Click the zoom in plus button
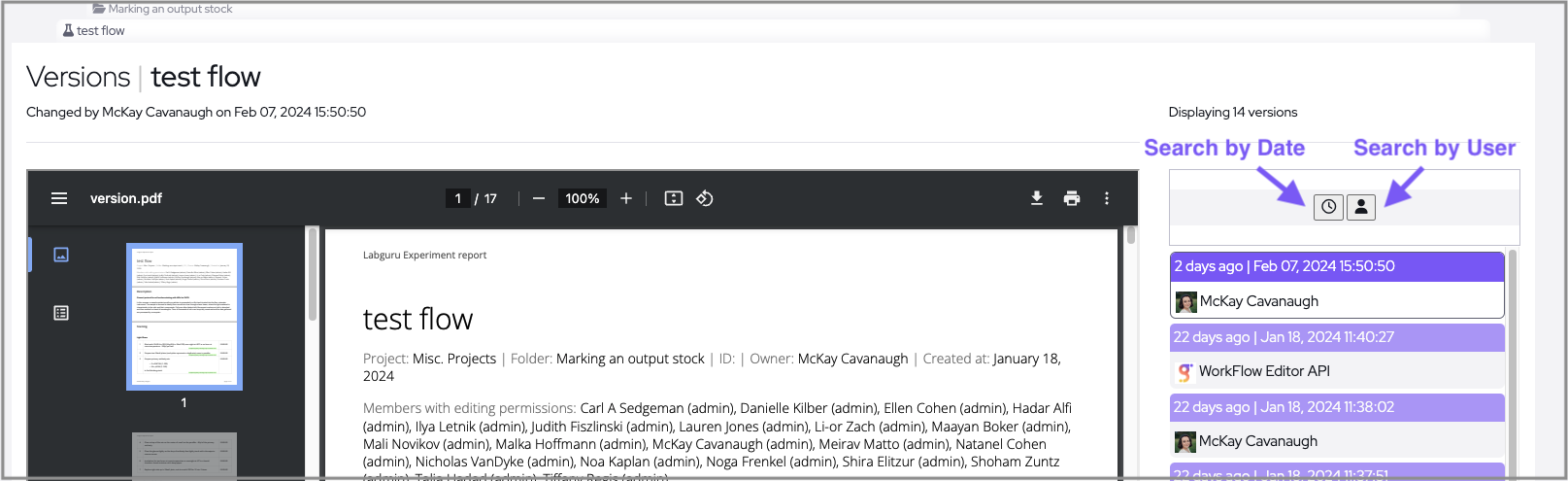This screenshot has height=481, width=1568. [626, 198]
